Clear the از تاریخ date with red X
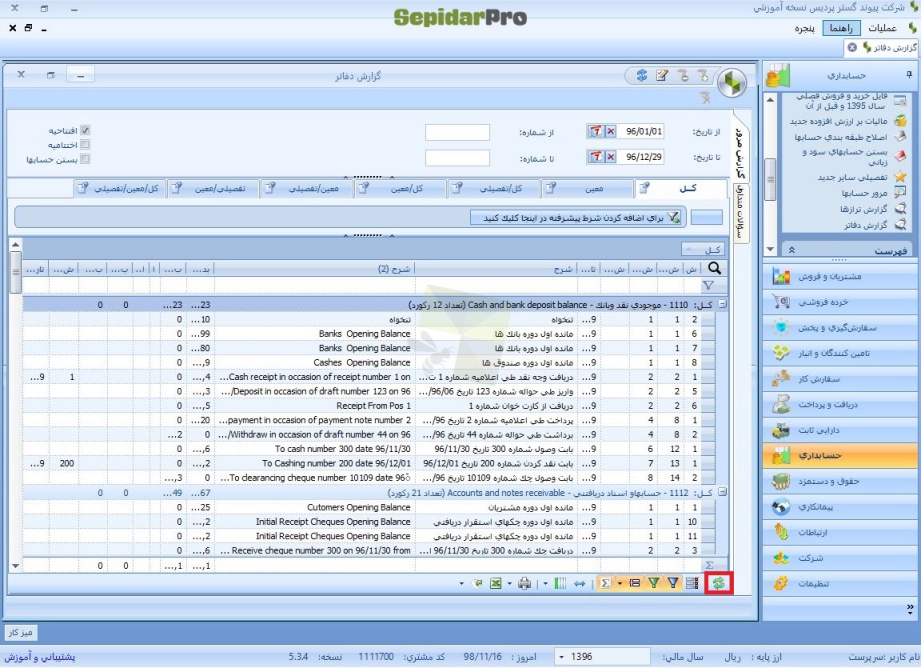The image size is (921, 668). [610, 131]
